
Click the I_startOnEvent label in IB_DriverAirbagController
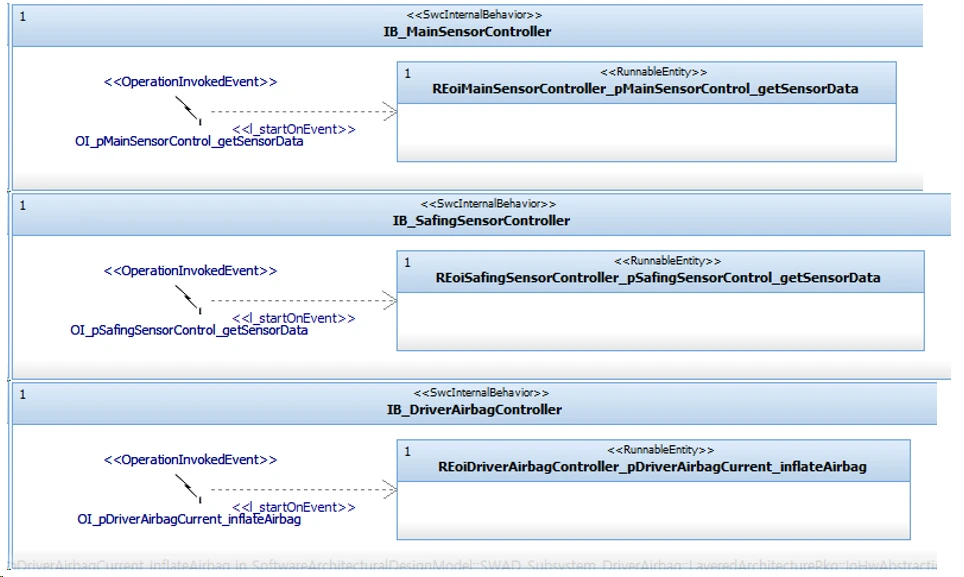(x=294, y=507)
